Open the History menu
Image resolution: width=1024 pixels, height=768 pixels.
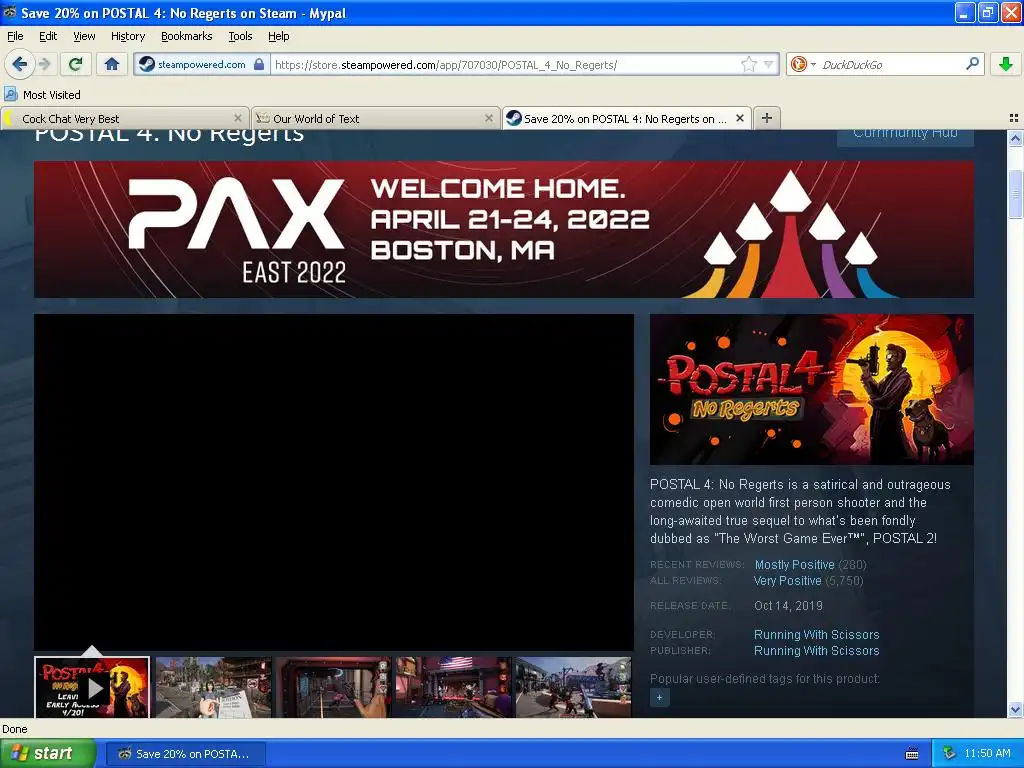coord(128,36)
